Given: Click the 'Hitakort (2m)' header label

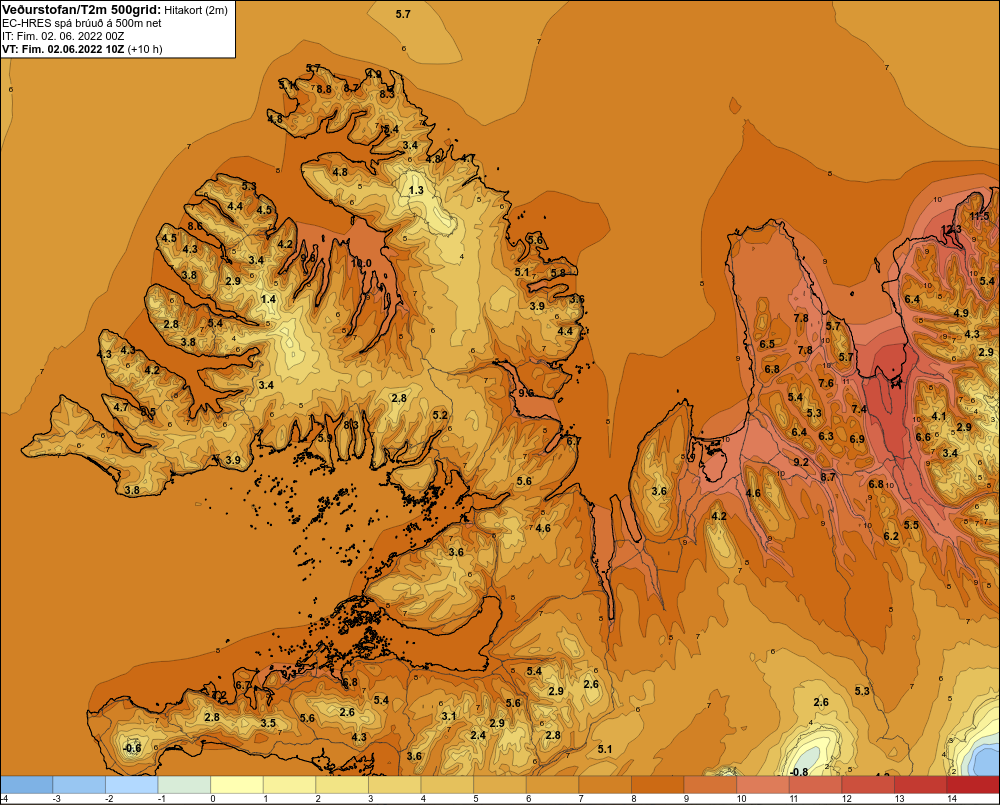Looking at the screenshot, I should pyautogui.click(x=196, y=10).
